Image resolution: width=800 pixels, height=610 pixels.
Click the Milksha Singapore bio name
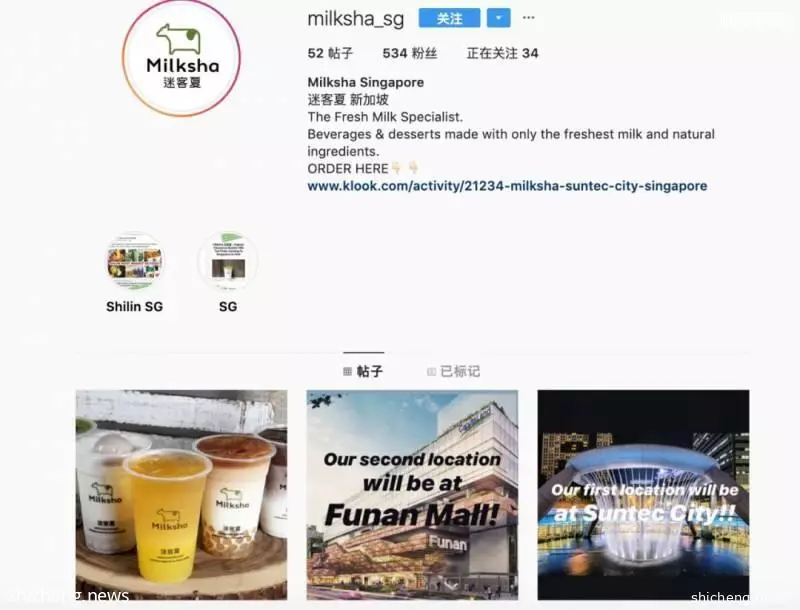366,82
